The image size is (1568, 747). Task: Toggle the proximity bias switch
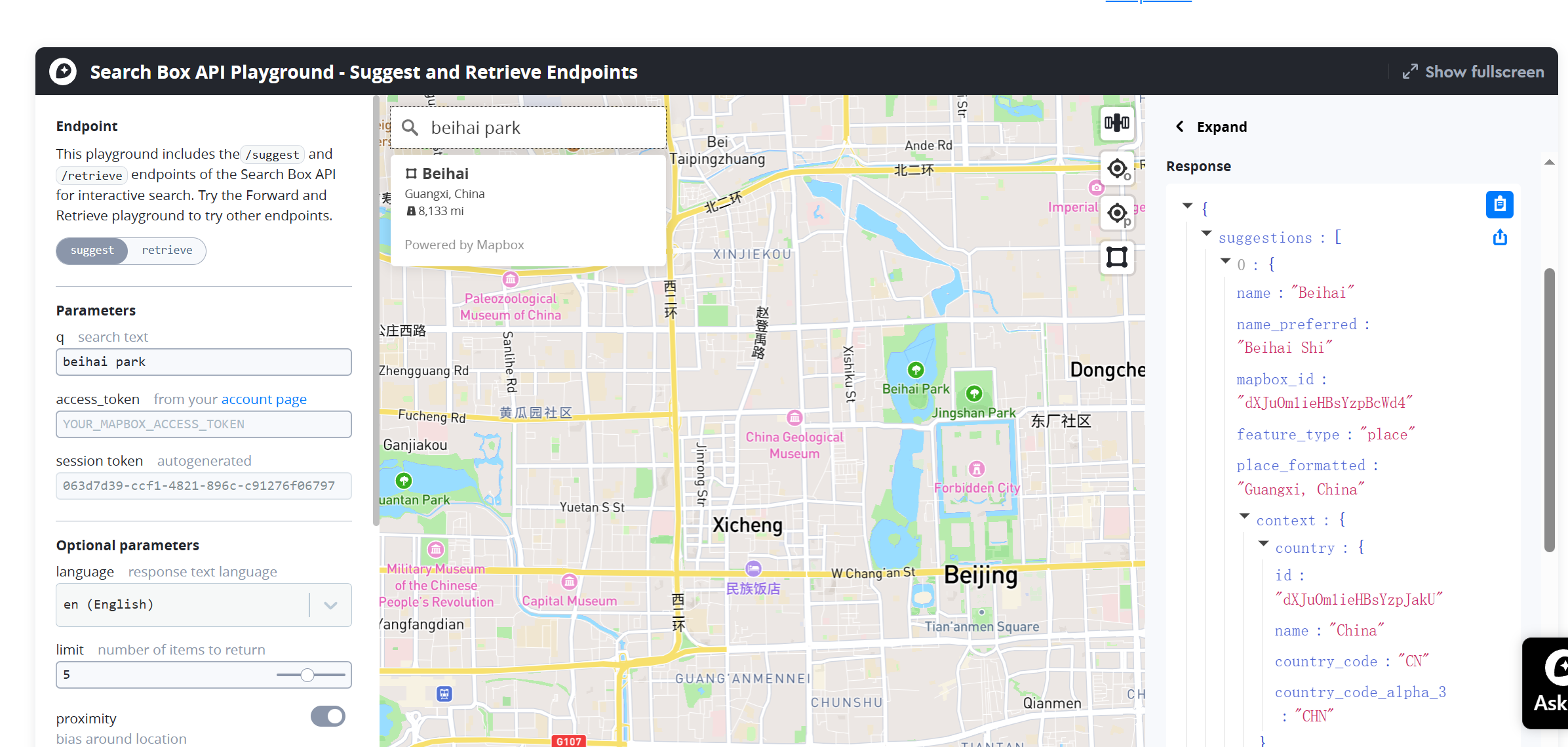pyautogui.click(x=328, y=716)
